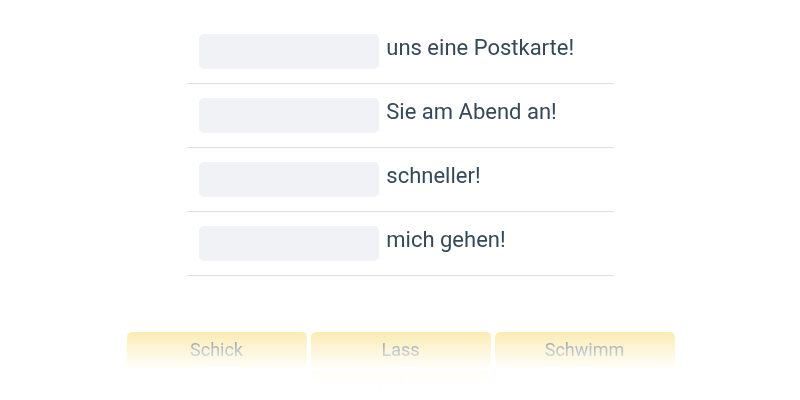Click the word "mich" in the last sentence
The width and height of the screenshot is (800, 400).
[410, 240]
